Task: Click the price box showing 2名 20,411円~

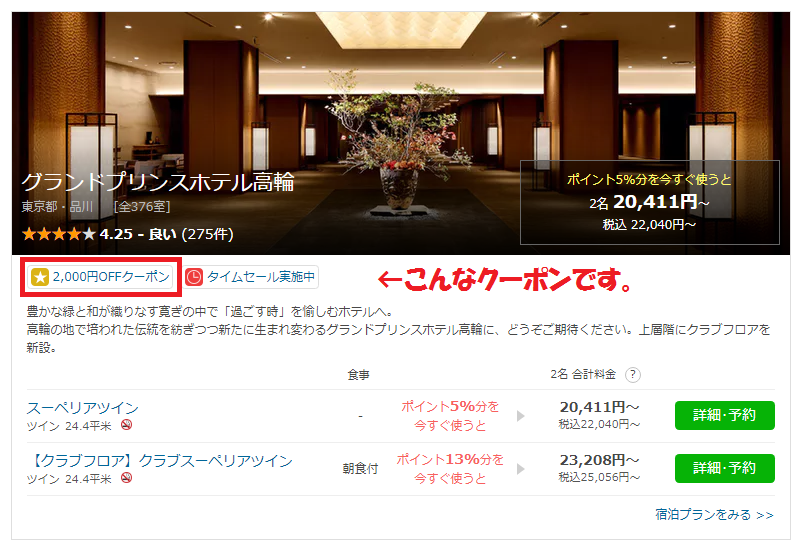Action: (x=650, y=202)
